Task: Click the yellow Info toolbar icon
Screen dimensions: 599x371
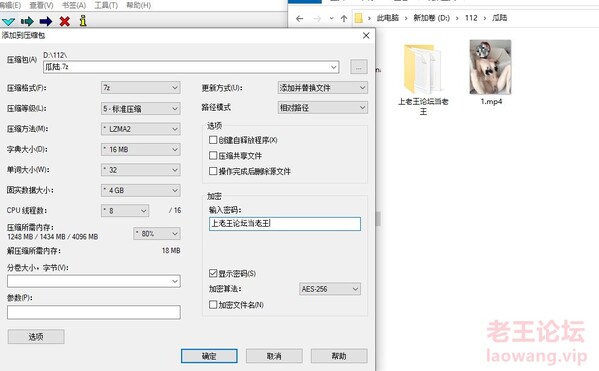Action: click(83, 21)
